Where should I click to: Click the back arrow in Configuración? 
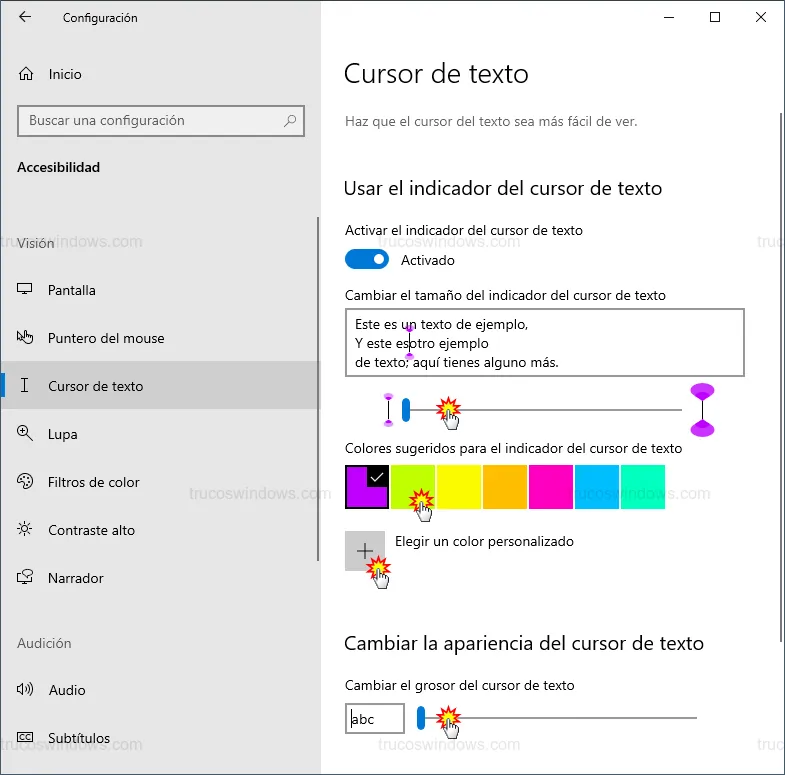tap(25, 17)
